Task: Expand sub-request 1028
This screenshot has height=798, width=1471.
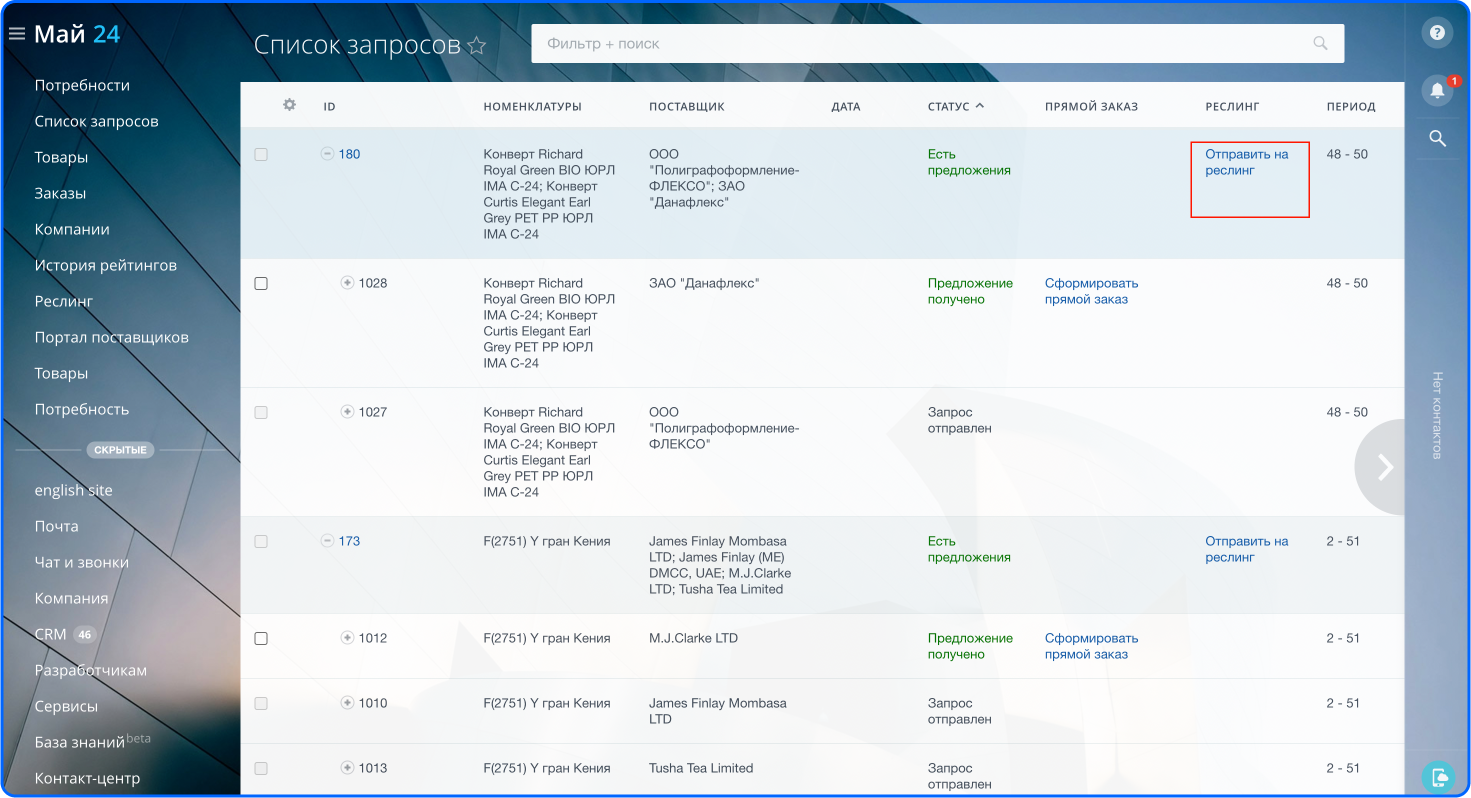Action: pyautogui.click(x=347, y=283)
